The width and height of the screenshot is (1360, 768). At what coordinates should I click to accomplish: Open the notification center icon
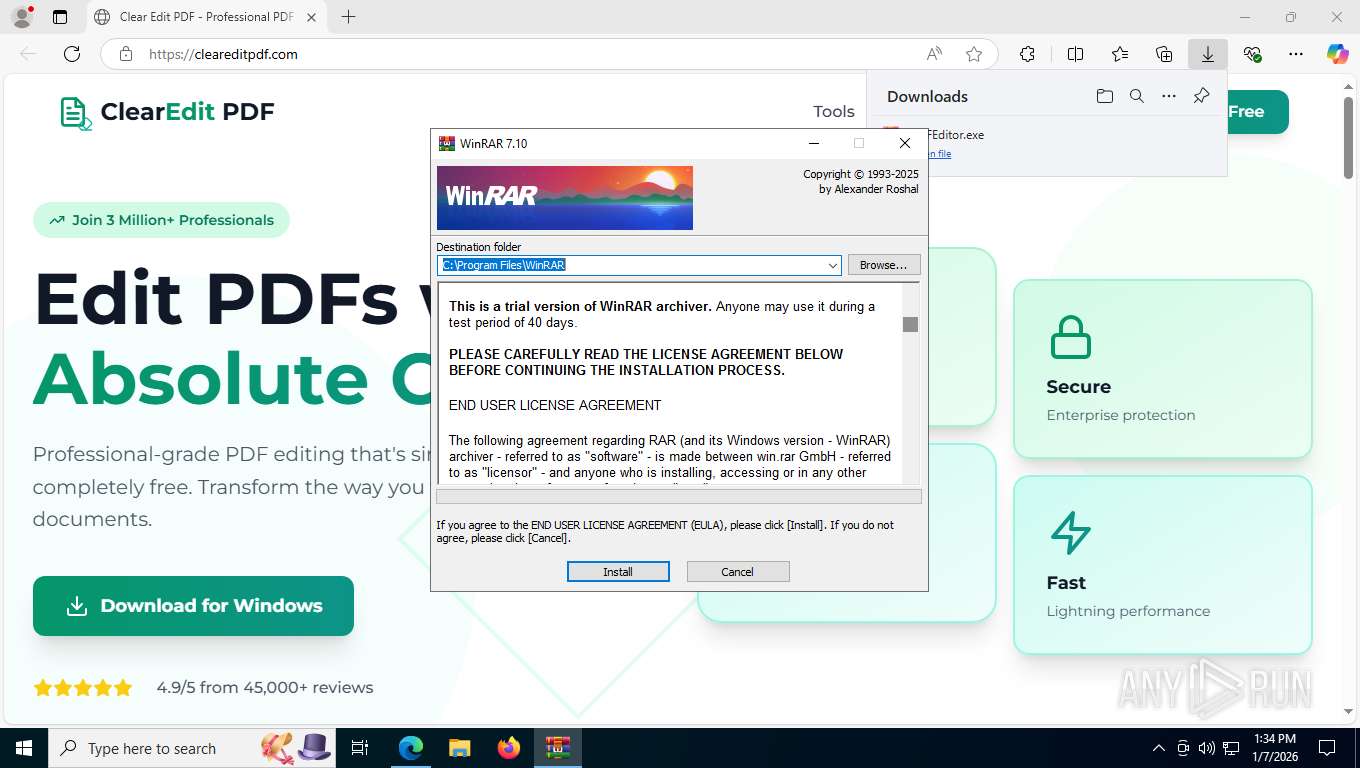click(x=1327, y=748)
